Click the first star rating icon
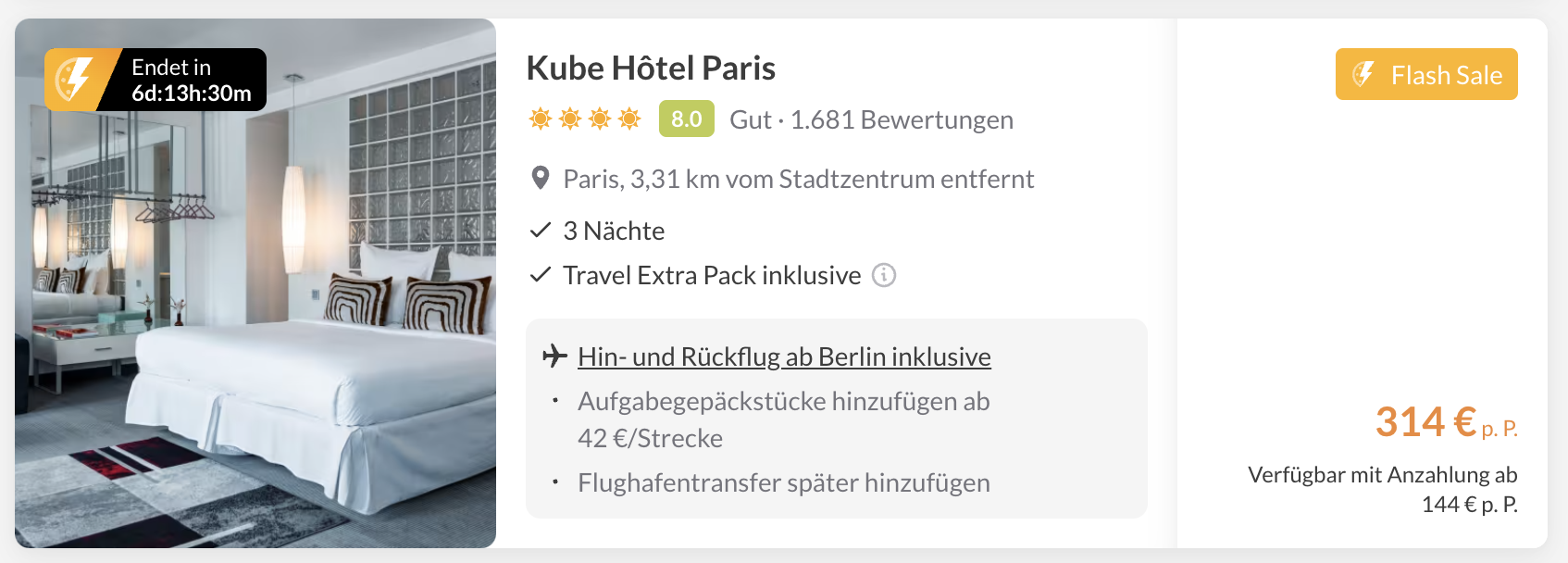The image size is (1568, 563). click(x=541, y=119)
